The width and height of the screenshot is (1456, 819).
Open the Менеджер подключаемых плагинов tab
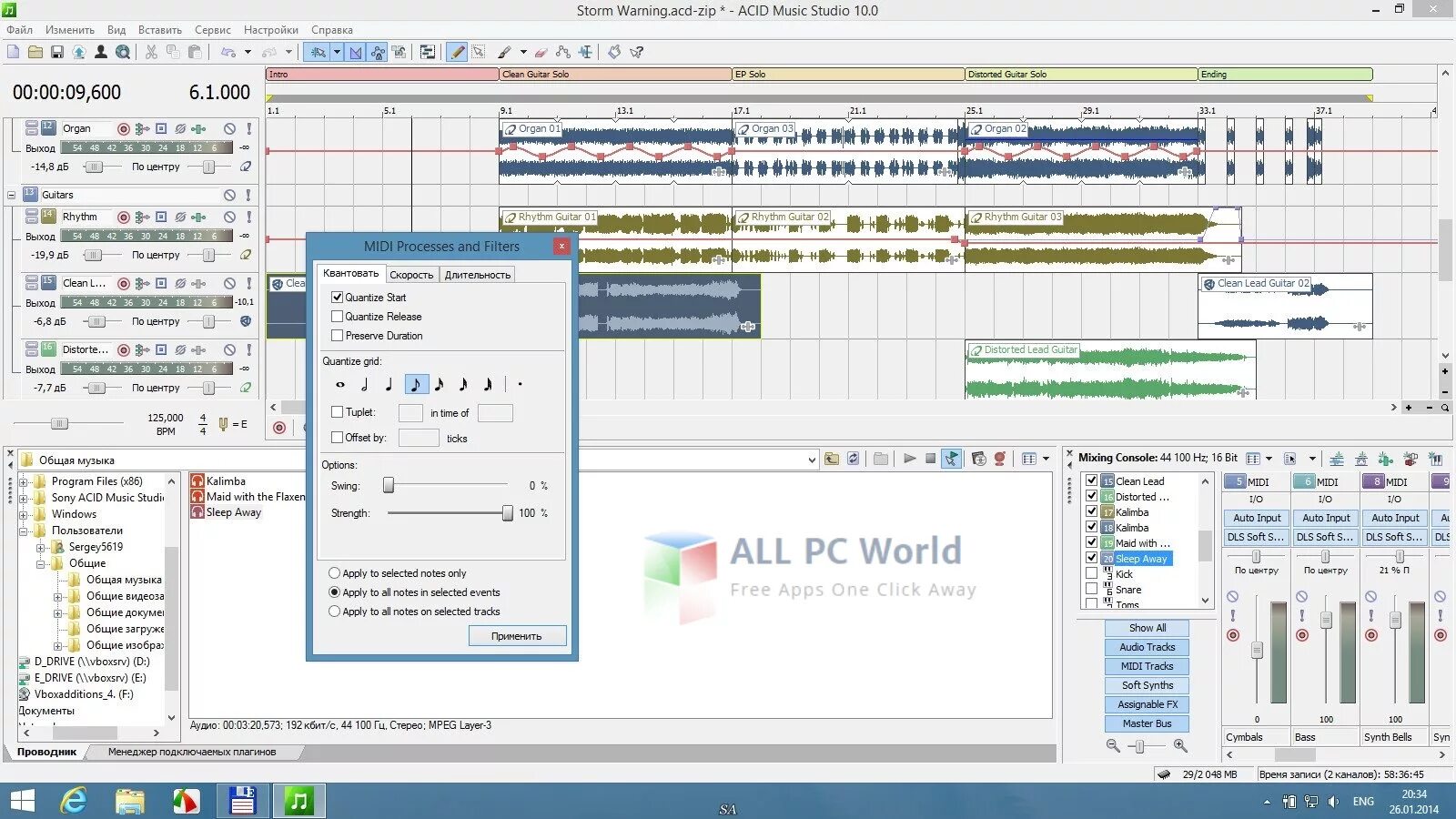pos(192,752)
